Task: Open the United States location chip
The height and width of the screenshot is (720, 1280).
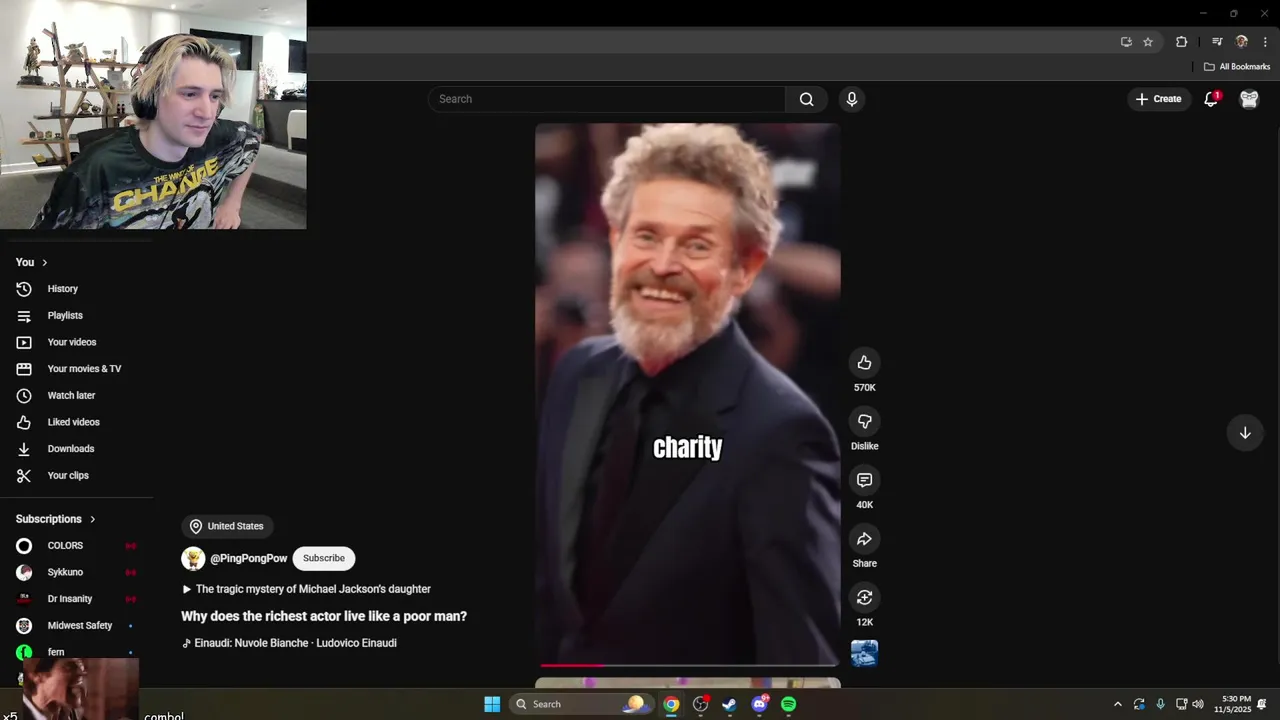Action: (x=227, y=526)
